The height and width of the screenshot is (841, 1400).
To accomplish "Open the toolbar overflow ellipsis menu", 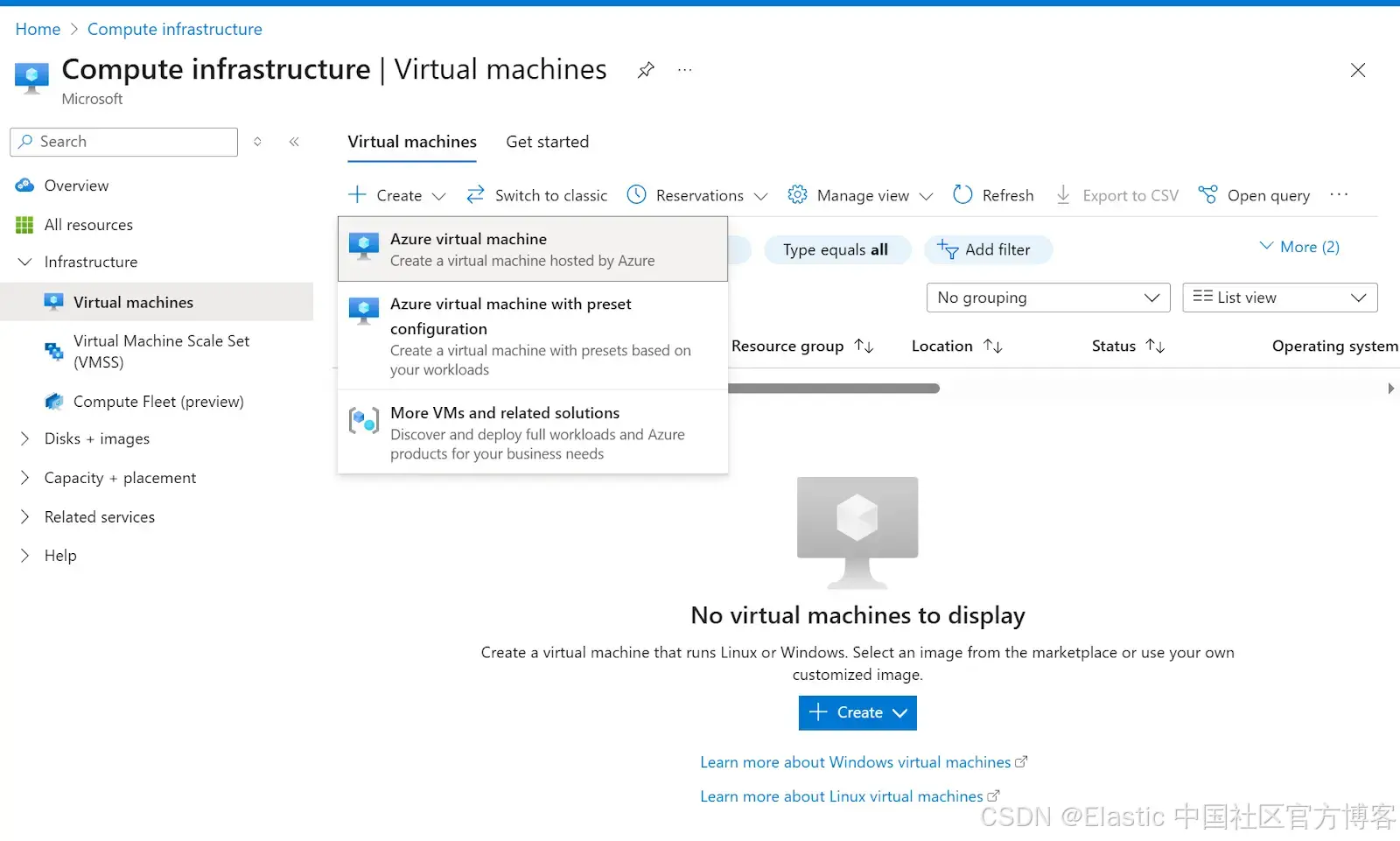I will pyautogui.click(x=1339, y=194).
